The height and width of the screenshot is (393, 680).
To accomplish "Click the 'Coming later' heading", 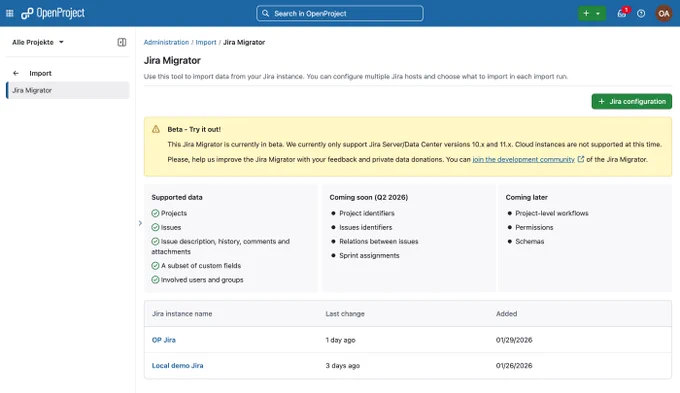I will coord(526,197).
